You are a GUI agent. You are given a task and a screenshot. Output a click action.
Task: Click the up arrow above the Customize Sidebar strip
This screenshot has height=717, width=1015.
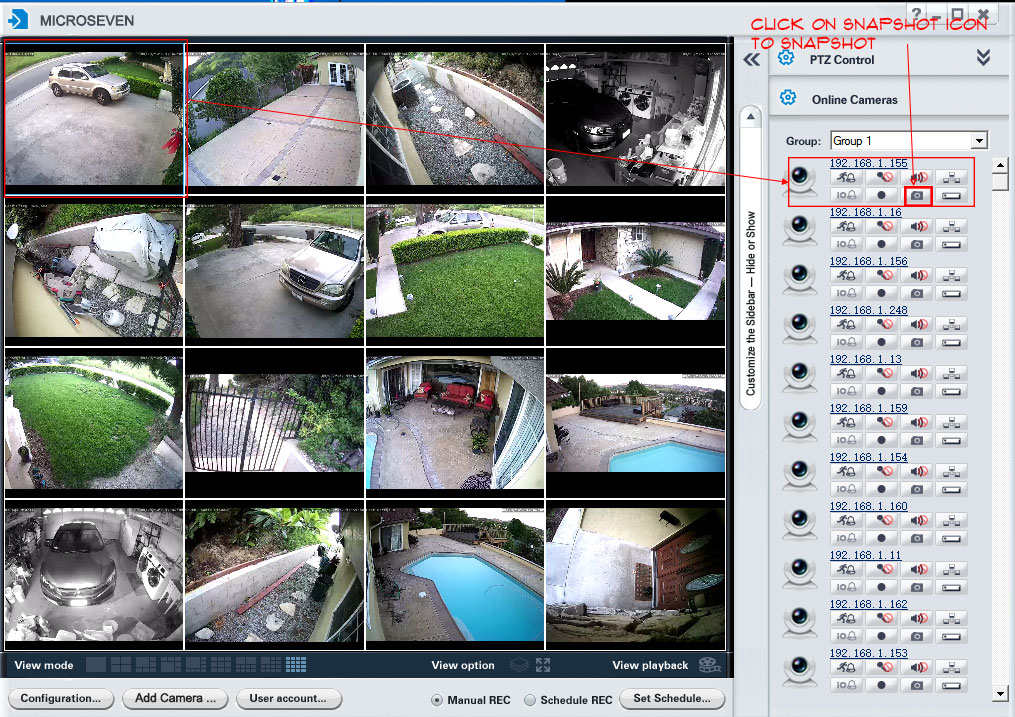pos(750,117)
